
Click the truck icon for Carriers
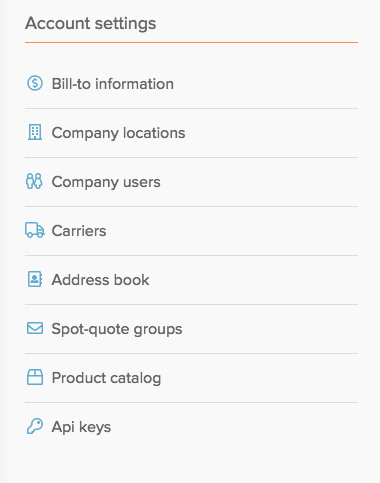[35, 230]
